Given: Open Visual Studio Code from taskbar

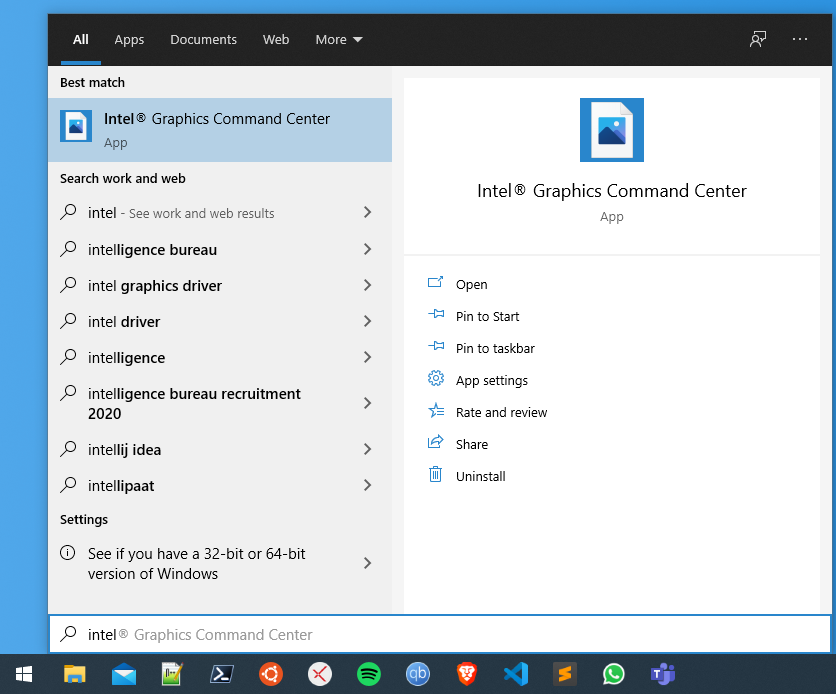Looking at the screenshot, I should coord(516,674).
